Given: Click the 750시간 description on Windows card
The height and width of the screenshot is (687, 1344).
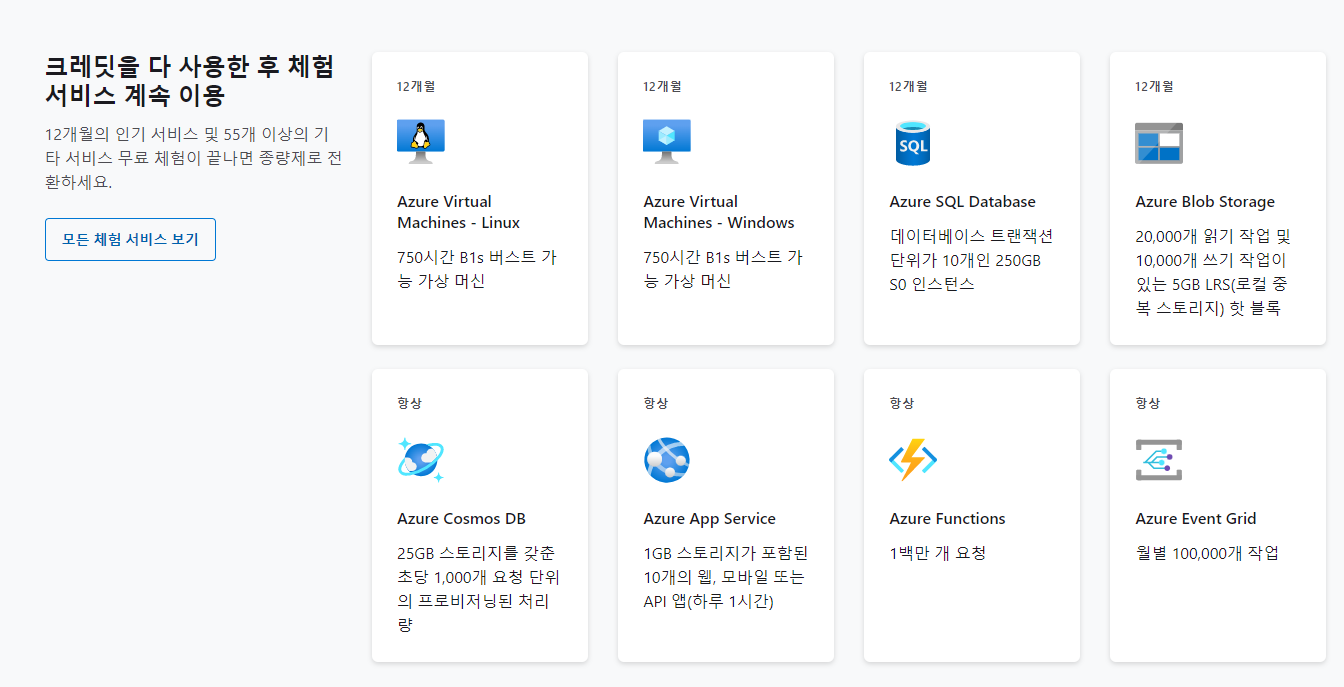Looking at the screenshot, I should 723,269.
